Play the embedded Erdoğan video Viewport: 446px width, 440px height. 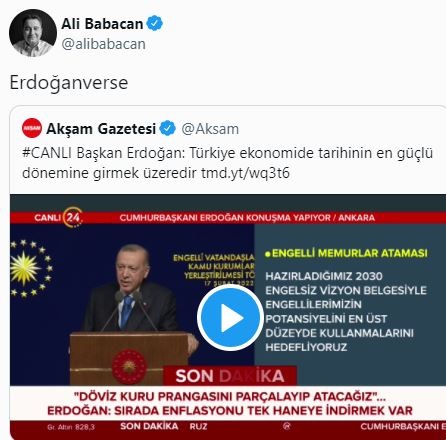(x=230, y=317)
